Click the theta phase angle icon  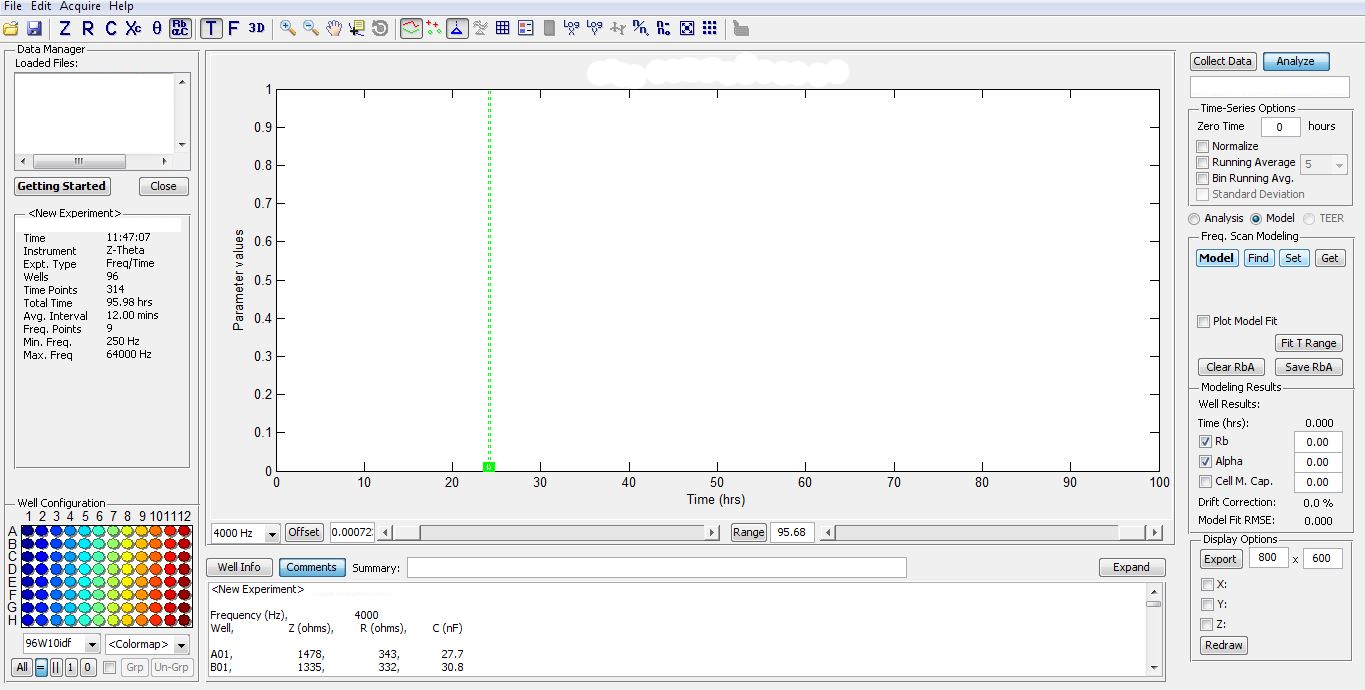(x=157, y=29)
